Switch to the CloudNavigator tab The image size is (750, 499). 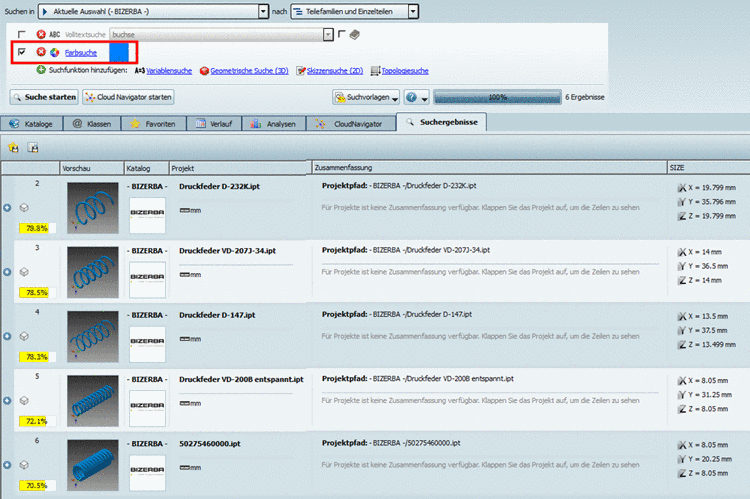(351, 123)
